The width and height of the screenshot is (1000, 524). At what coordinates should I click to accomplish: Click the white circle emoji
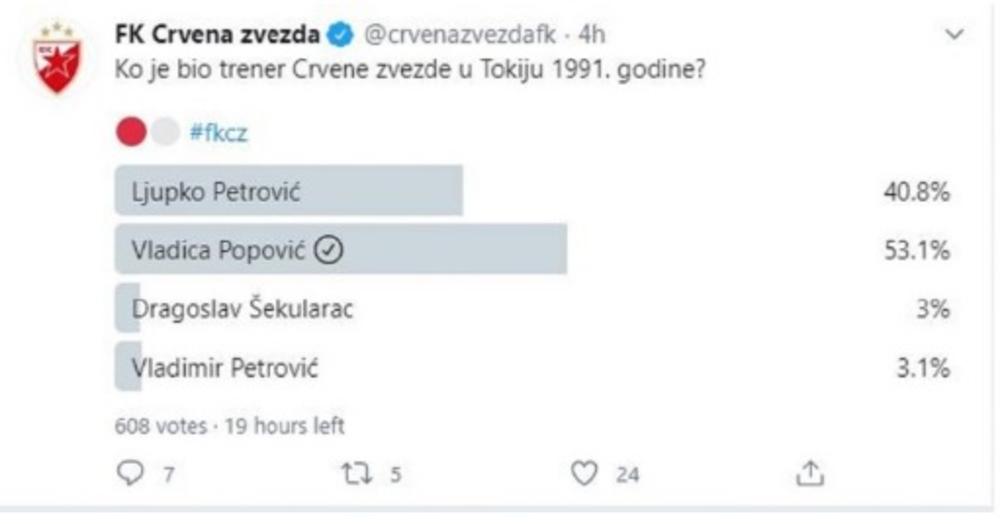tap(166, 133)
